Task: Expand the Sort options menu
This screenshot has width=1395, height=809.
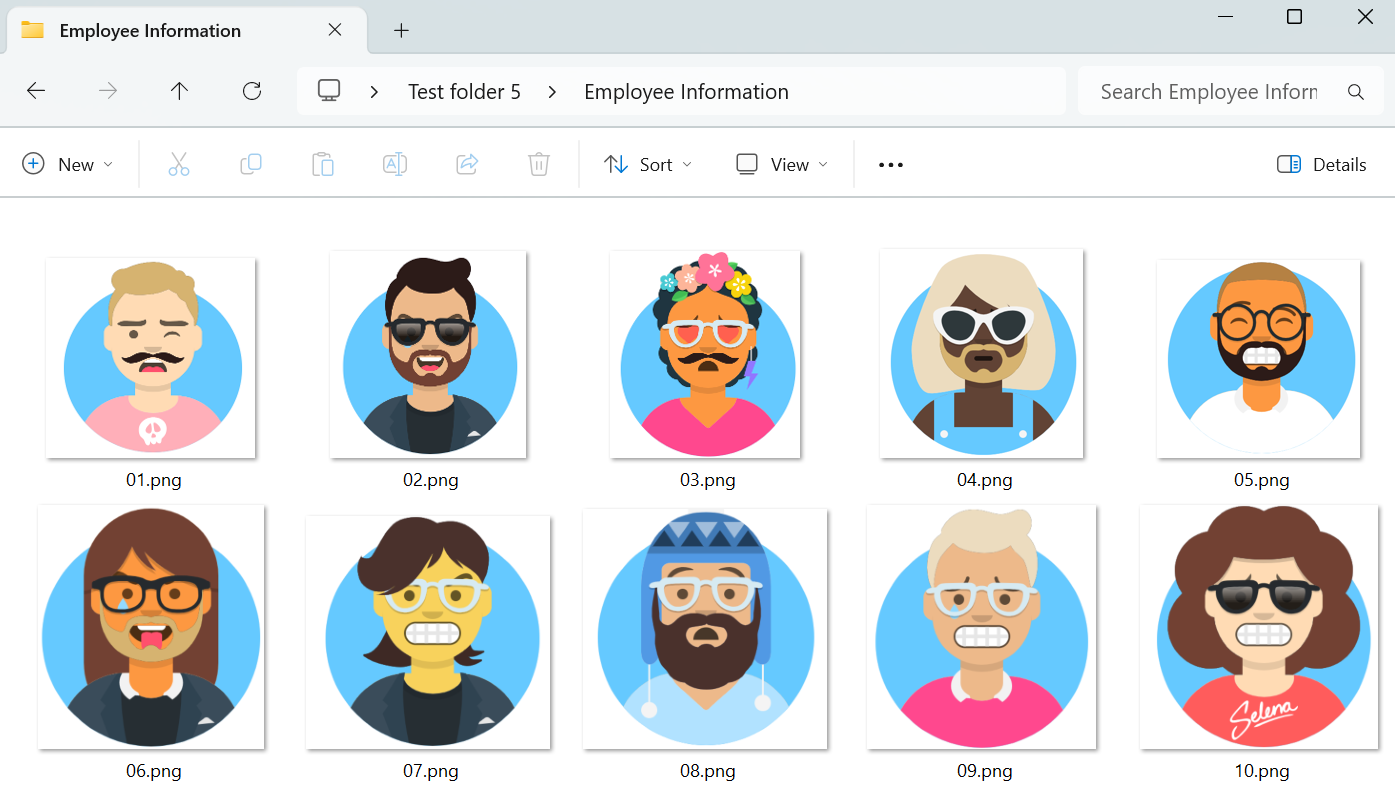Action: pyautogui.click(x=648, y=165)
